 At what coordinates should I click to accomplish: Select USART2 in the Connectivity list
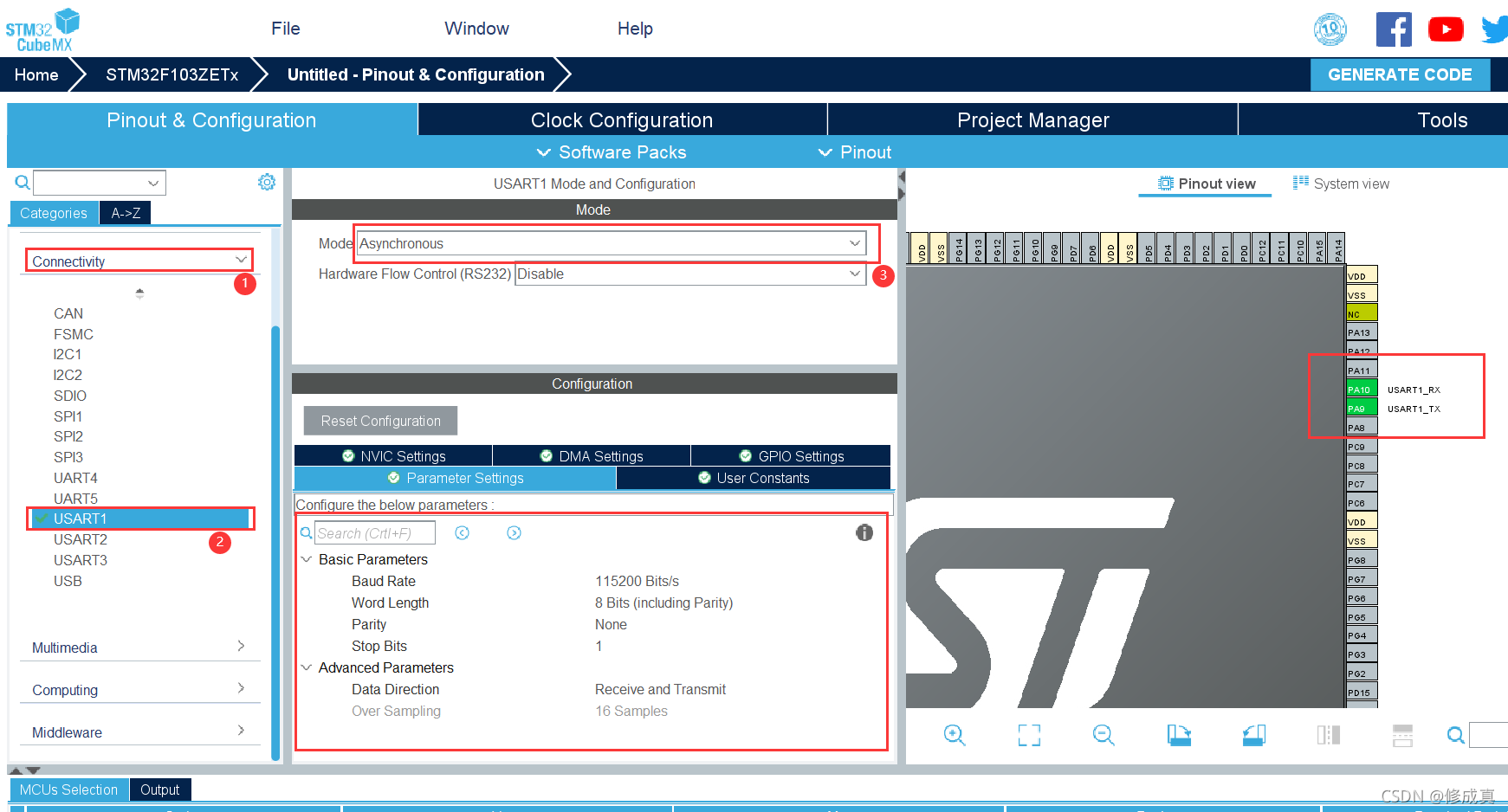(81, 539)
